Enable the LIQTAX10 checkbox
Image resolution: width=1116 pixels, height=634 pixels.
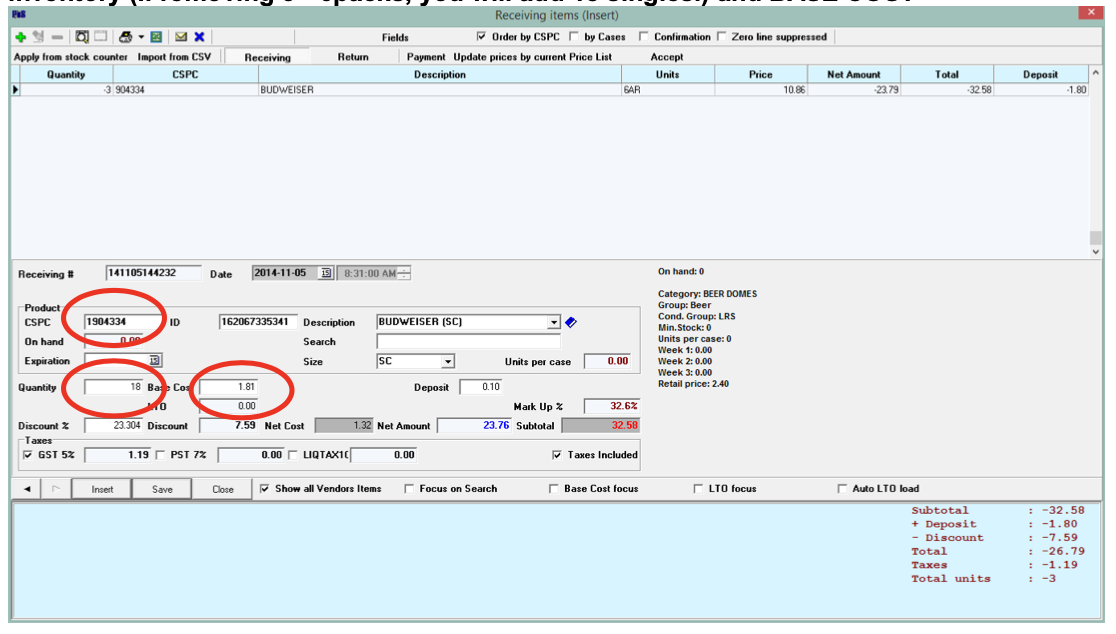[x=293, y=455]
